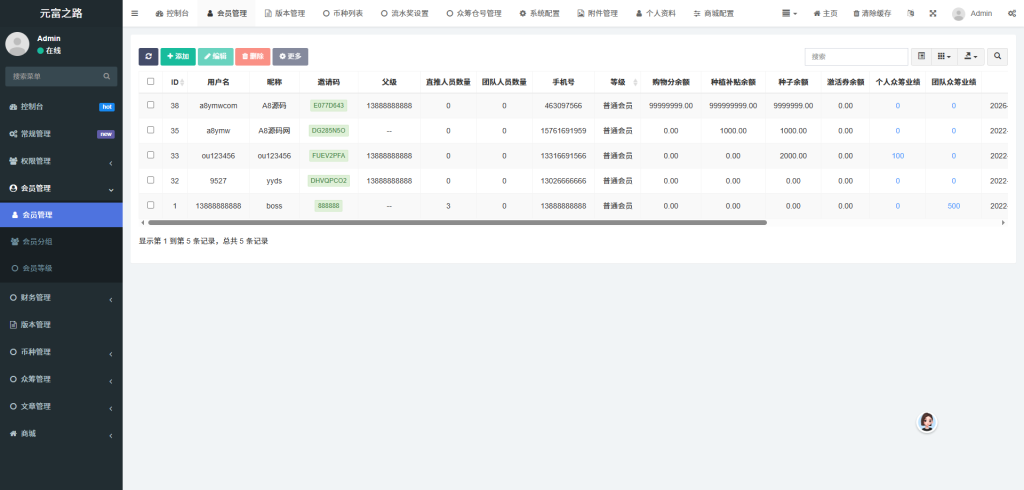Switch to the 币种列表 tab
Screen dimensions: 1024x490
pyautogui.click(x=343, y=13)
